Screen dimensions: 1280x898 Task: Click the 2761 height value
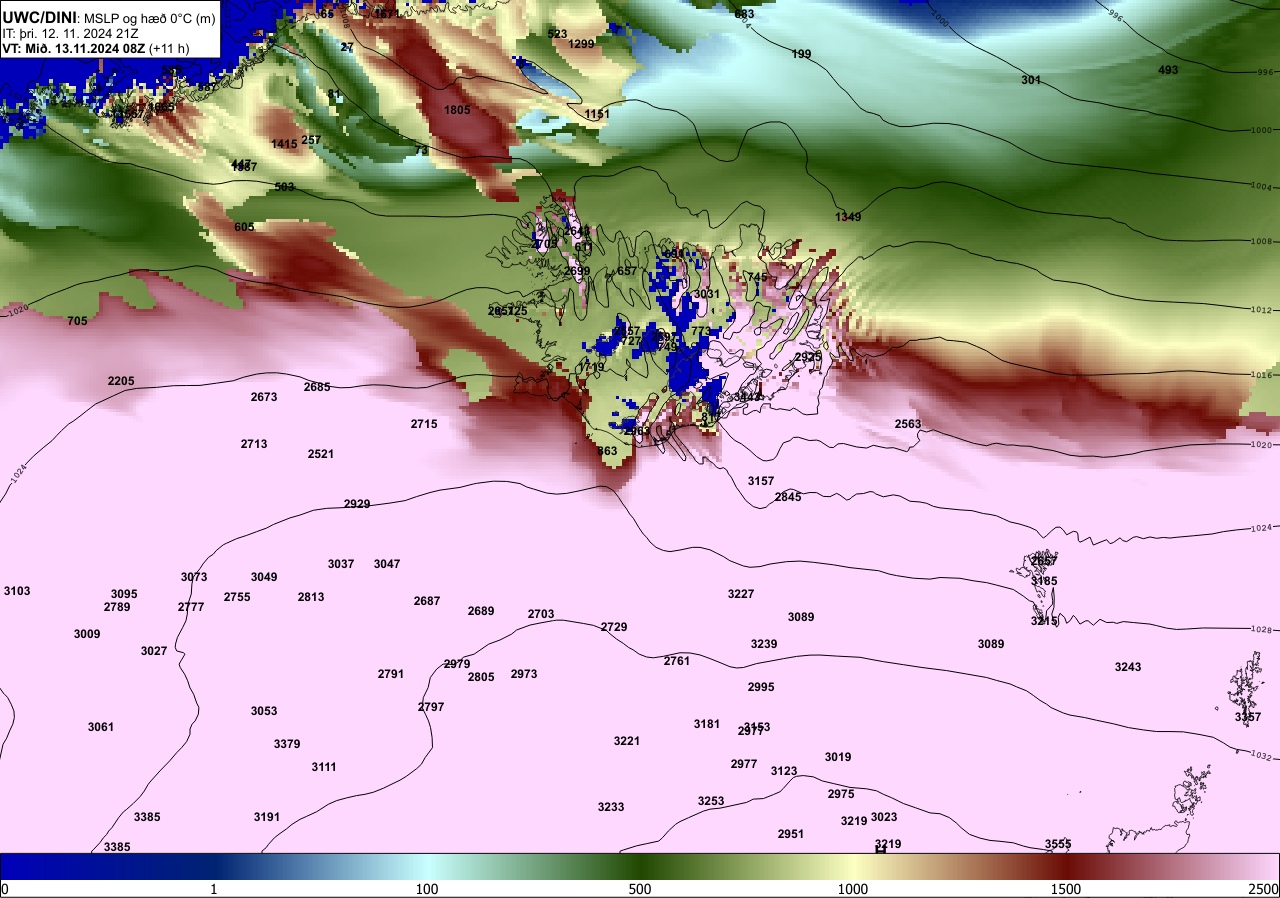677,661
